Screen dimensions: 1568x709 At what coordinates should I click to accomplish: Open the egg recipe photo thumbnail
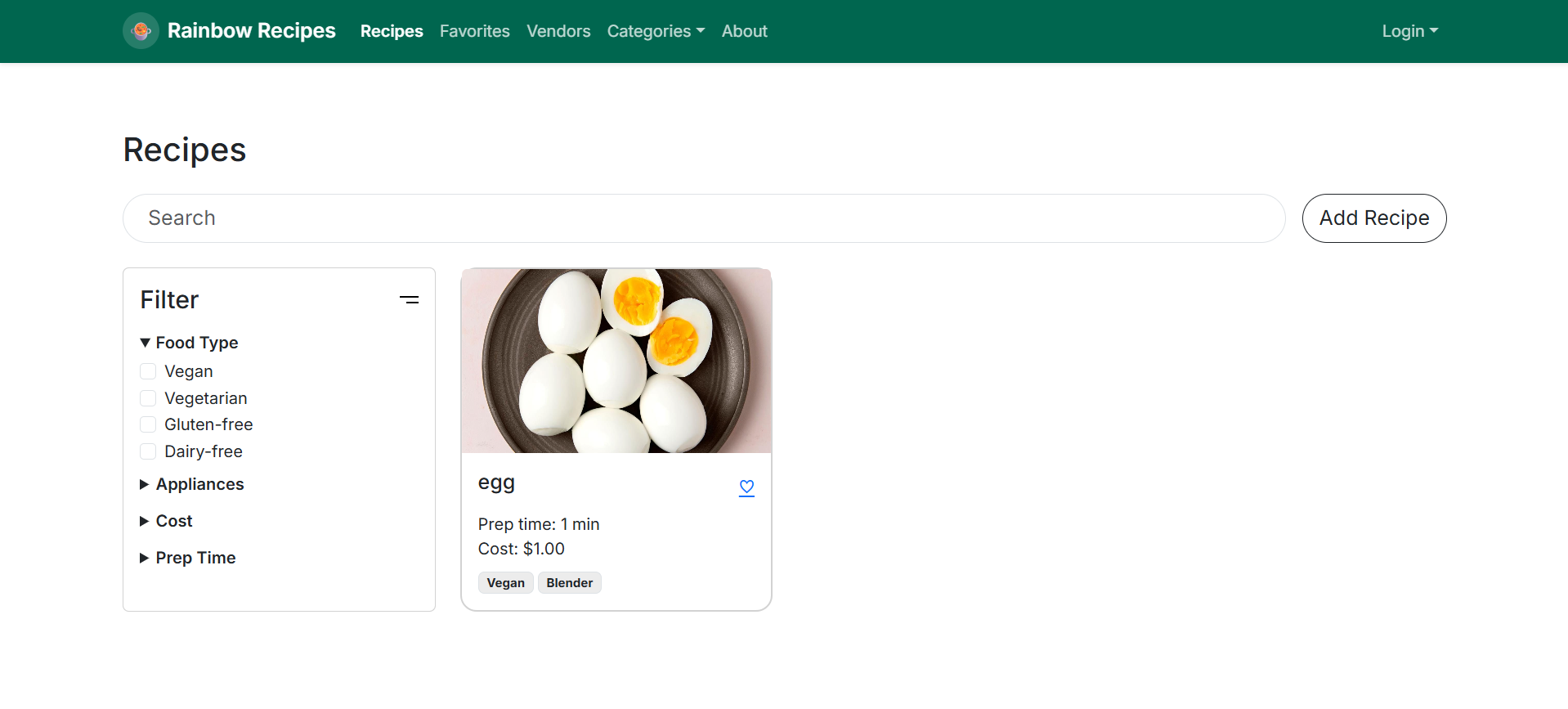tap(616, 361)
